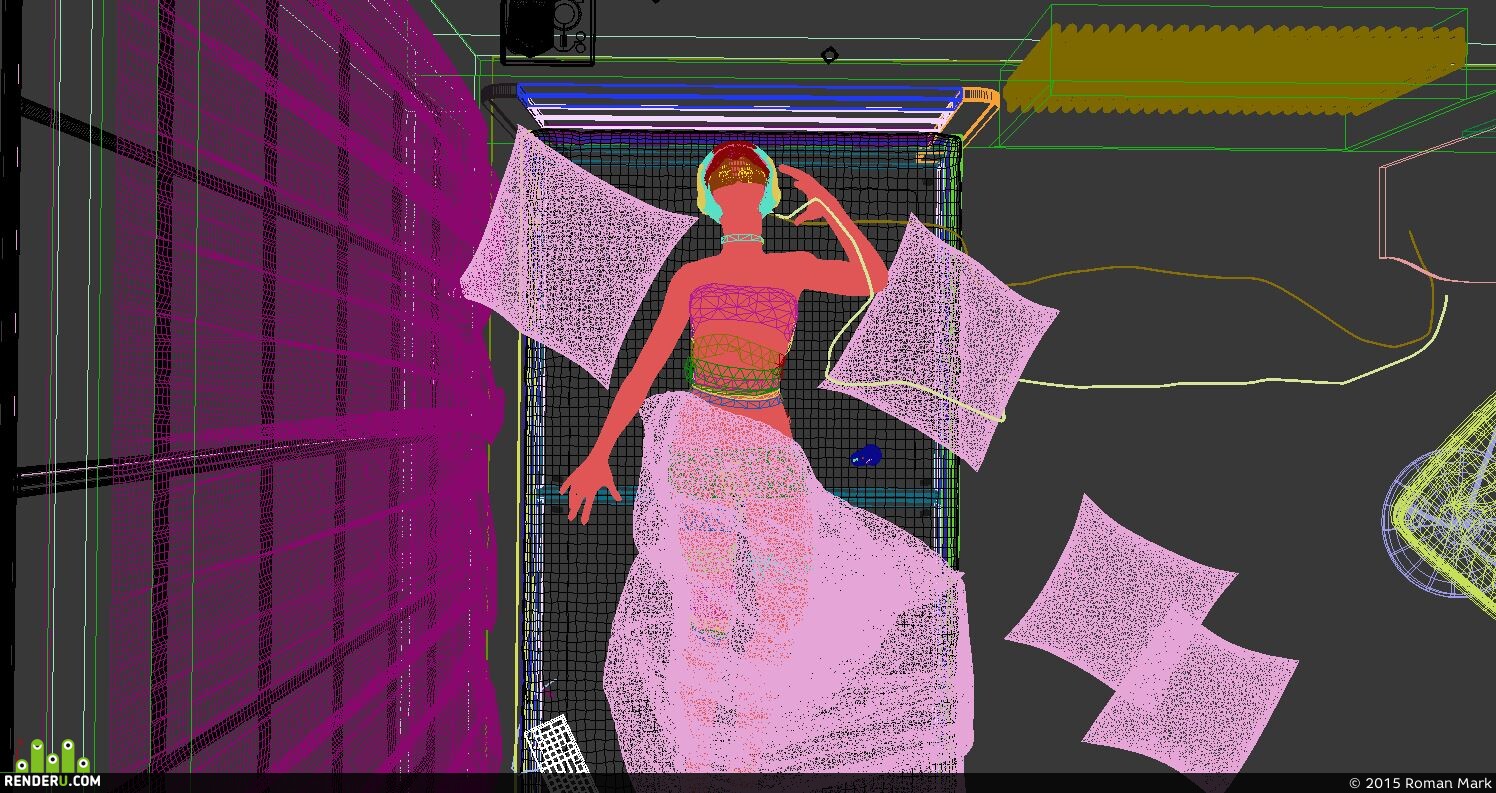Select the olive radiator box at top right
This screenshot has width=1496, height=793.
1235,68
